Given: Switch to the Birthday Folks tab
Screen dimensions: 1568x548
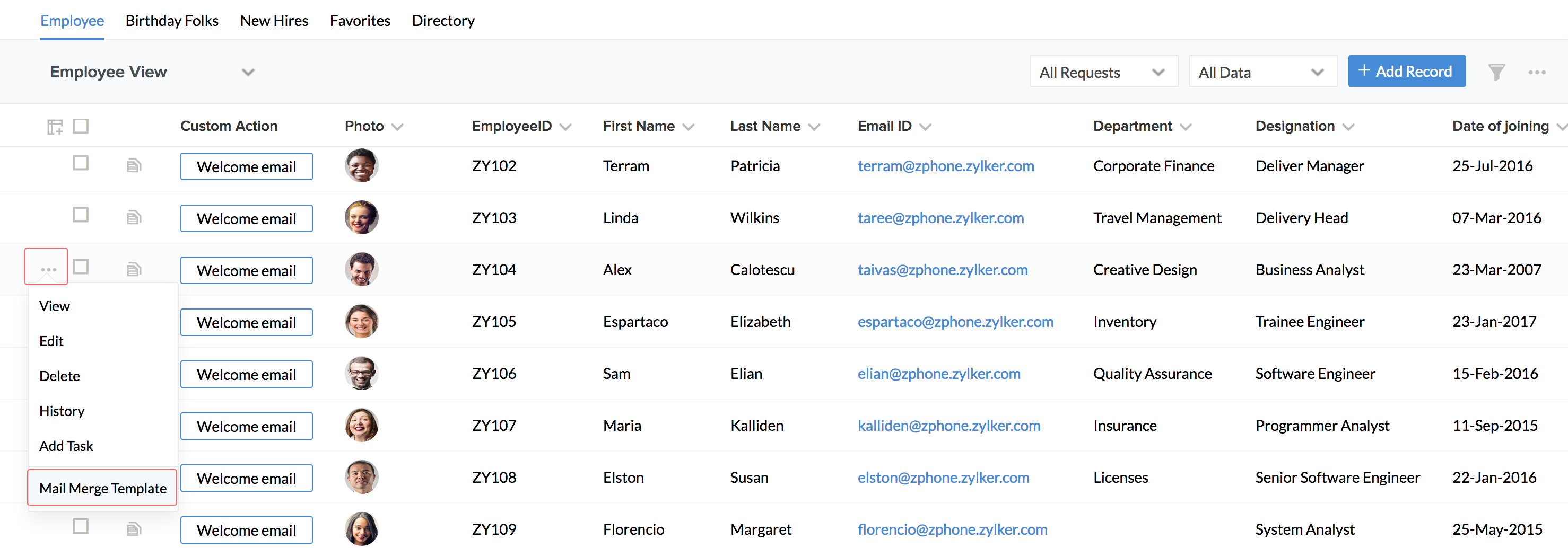Looking at the screenshot, I should coord(172,21).
